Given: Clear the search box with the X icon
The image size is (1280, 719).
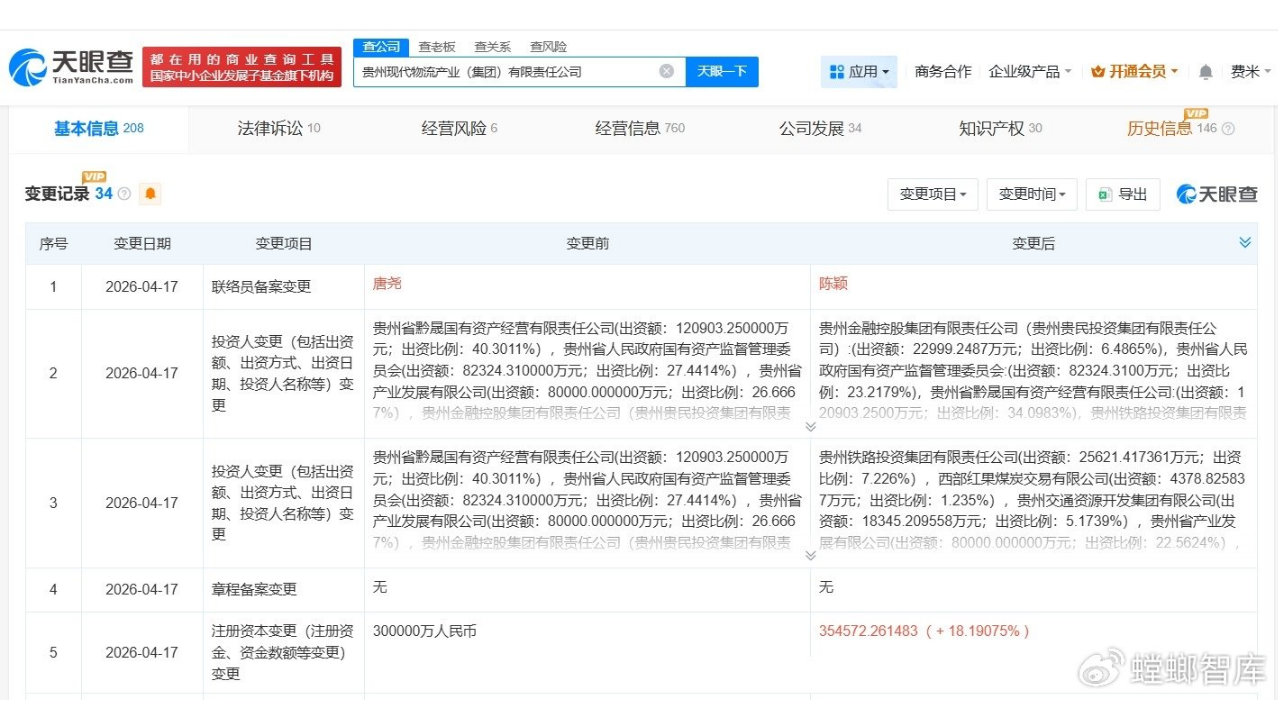Looking at the screenshot, I should click(666, 71).
